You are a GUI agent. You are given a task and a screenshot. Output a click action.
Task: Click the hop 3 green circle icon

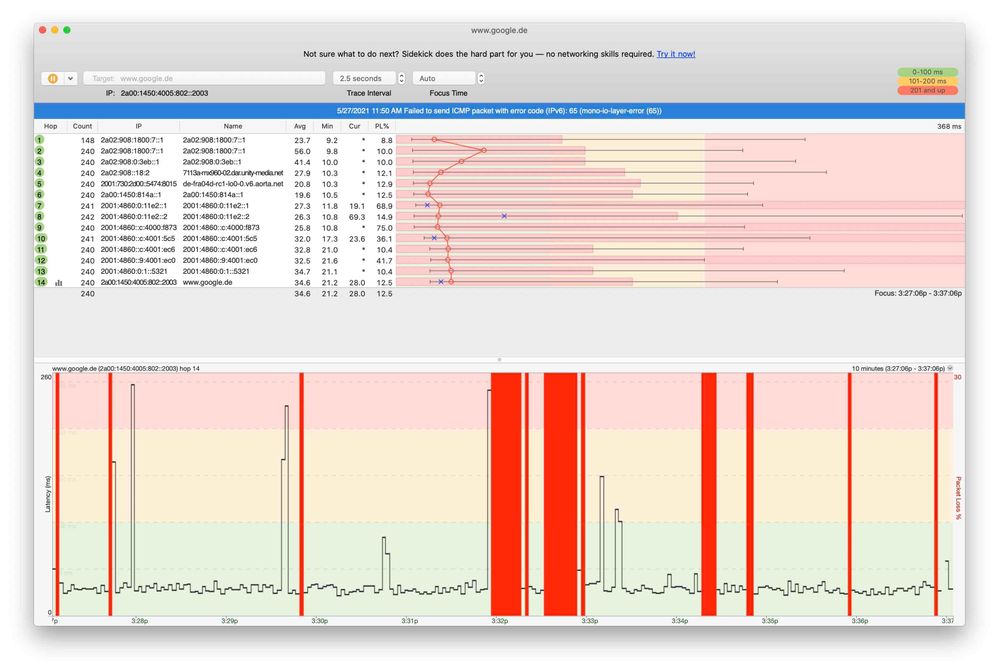point(40,162)
